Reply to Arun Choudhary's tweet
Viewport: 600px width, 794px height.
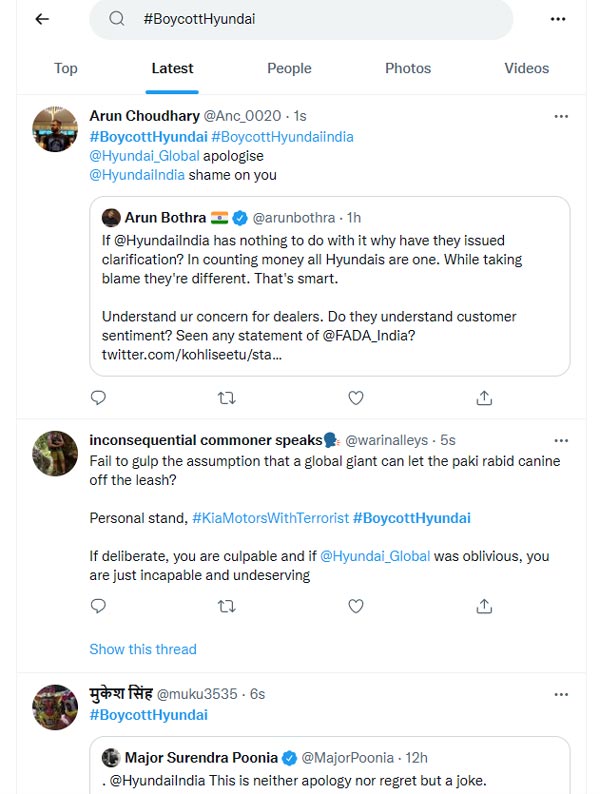98,398
